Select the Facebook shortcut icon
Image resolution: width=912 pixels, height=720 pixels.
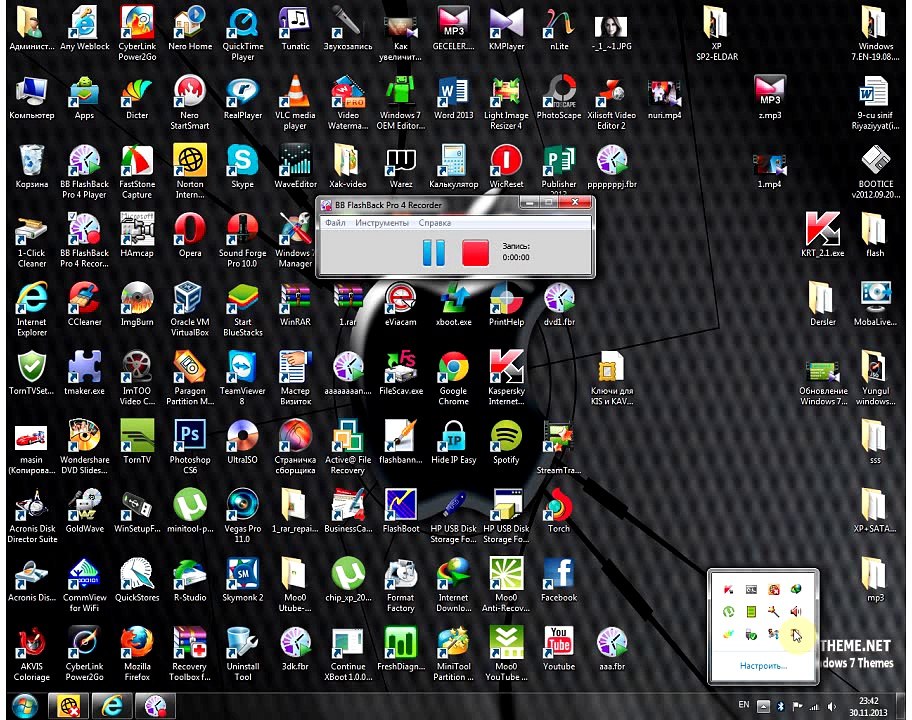pos(558,580)
